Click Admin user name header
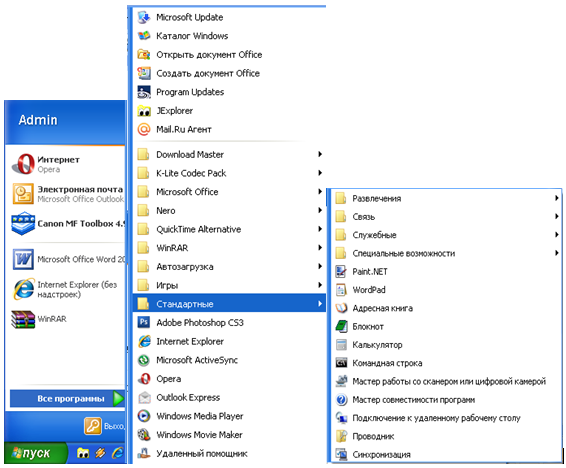The image size is (566, 468). click(x=38, y=120)
